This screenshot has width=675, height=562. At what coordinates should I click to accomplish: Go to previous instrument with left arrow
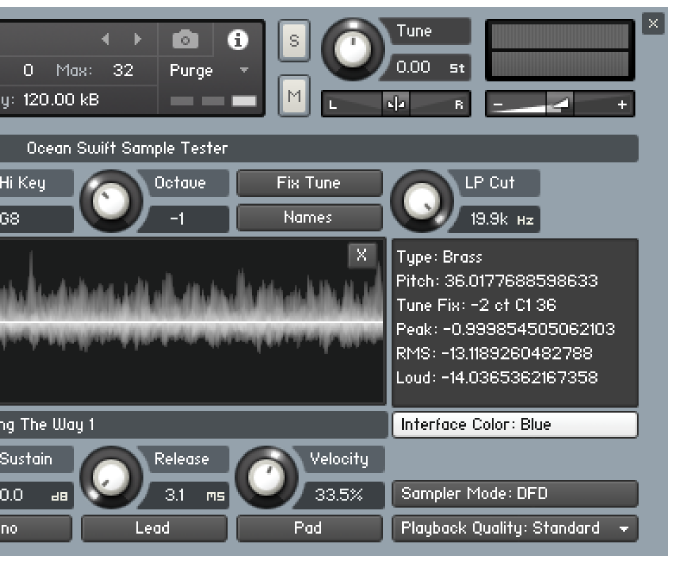pos(107,40)
